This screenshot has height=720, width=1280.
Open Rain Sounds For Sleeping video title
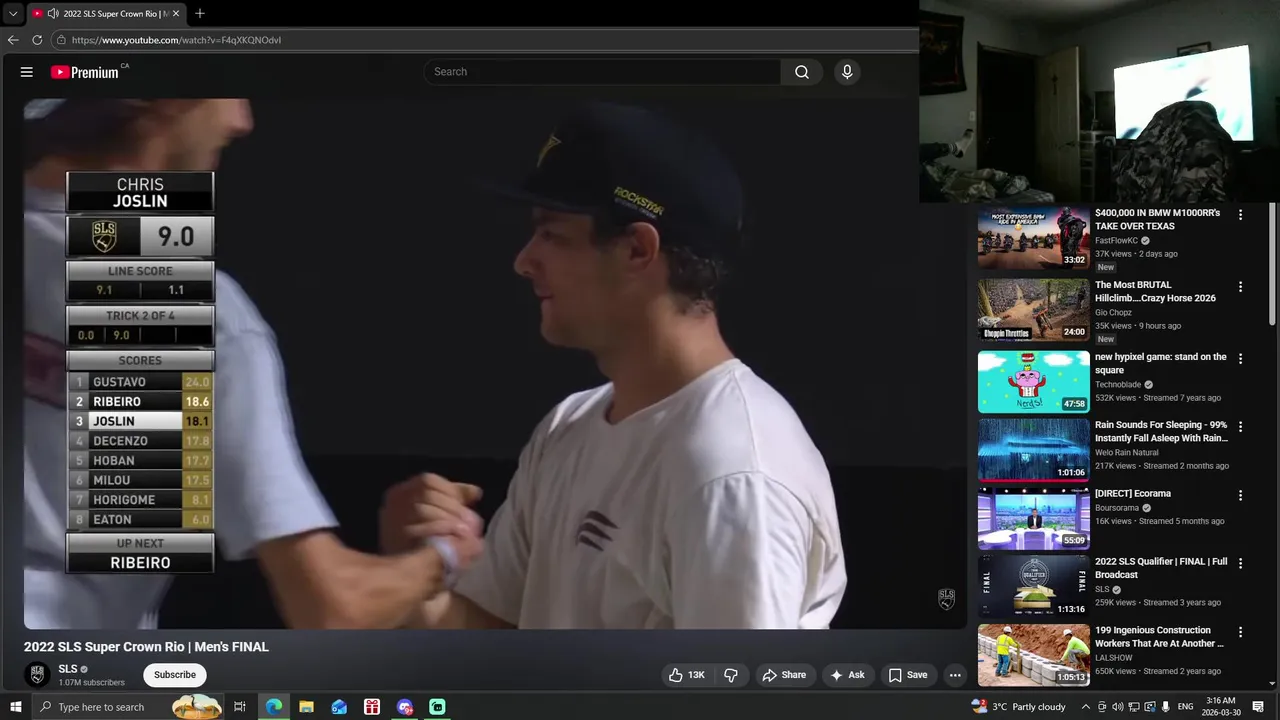point(1161,431)
